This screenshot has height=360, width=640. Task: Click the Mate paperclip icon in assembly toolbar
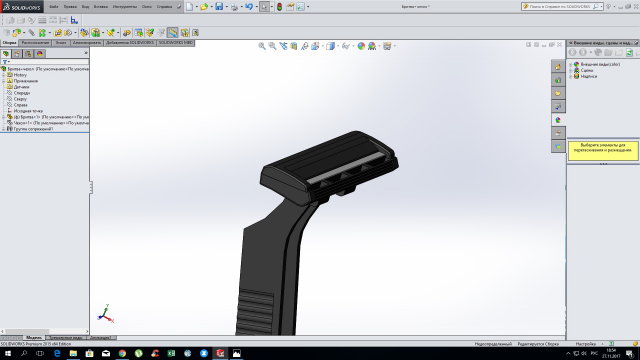point(31,33)
